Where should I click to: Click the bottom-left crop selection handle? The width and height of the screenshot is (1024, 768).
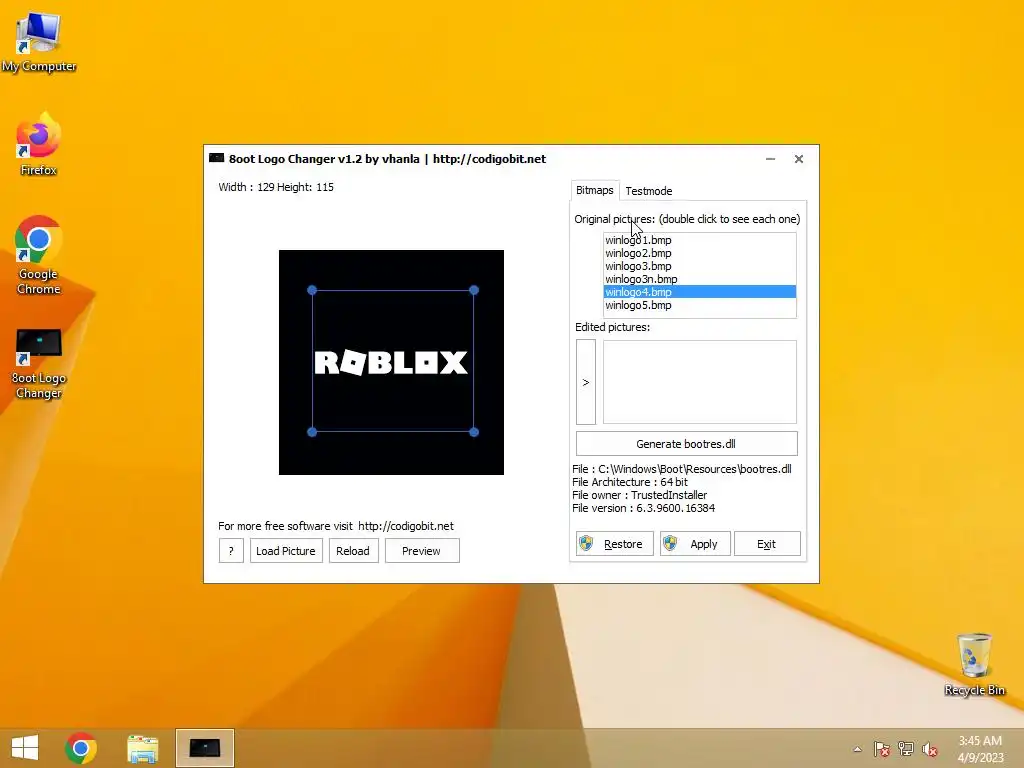312,432
